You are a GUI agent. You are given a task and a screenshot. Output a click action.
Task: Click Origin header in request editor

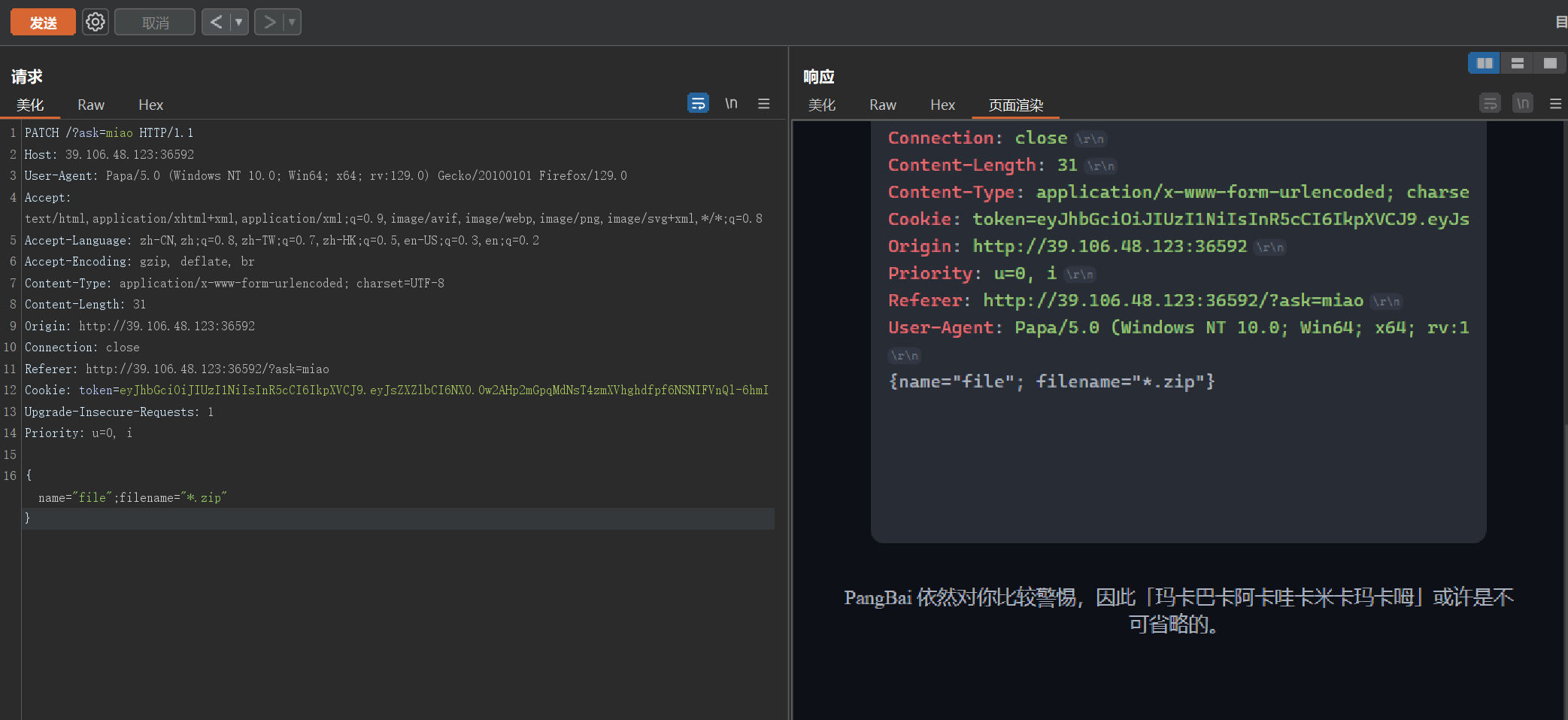[x=140, y=327]
